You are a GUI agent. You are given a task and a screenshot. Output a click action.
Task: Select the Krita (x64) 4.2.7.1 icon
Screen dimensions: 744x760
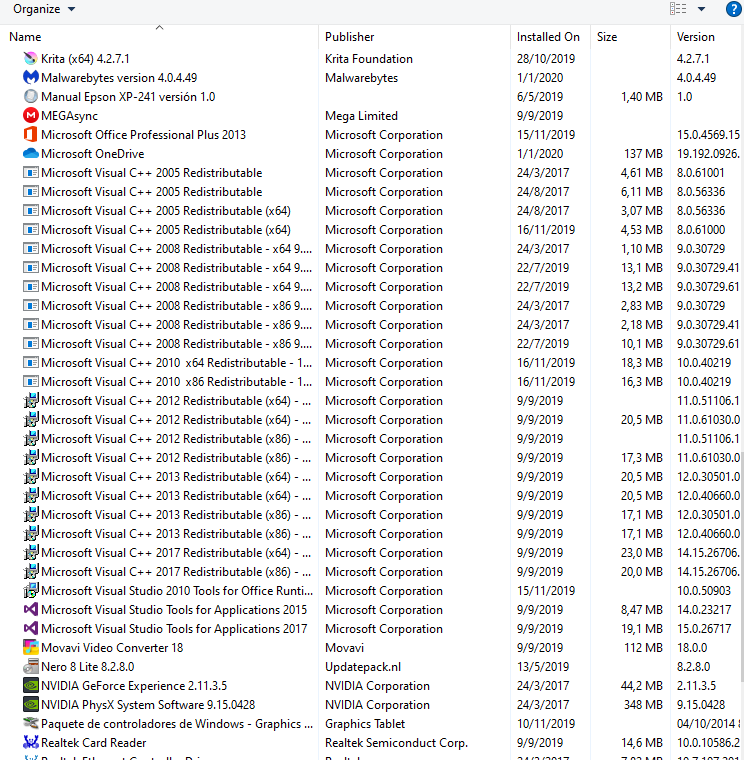[31, 59]
